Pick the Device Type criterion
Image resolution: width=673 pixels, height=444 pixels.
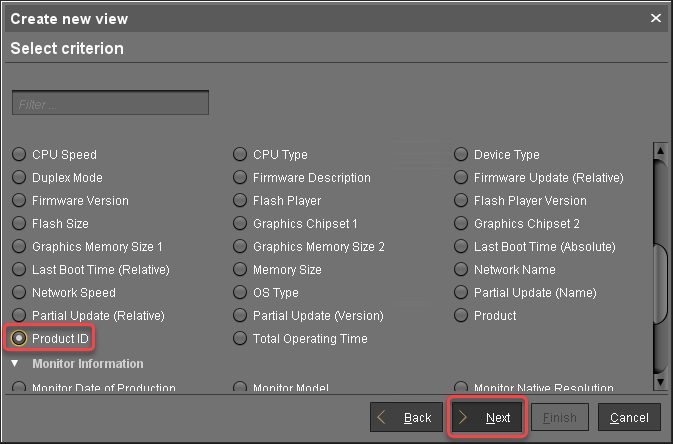(x=461, y=155)
